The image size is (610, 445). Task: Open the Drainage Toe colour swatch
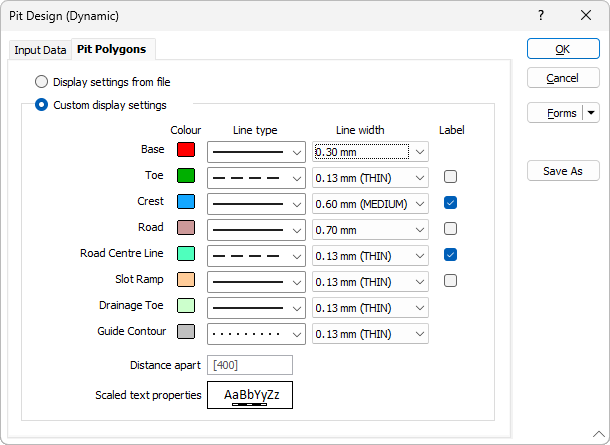(185, 306)
